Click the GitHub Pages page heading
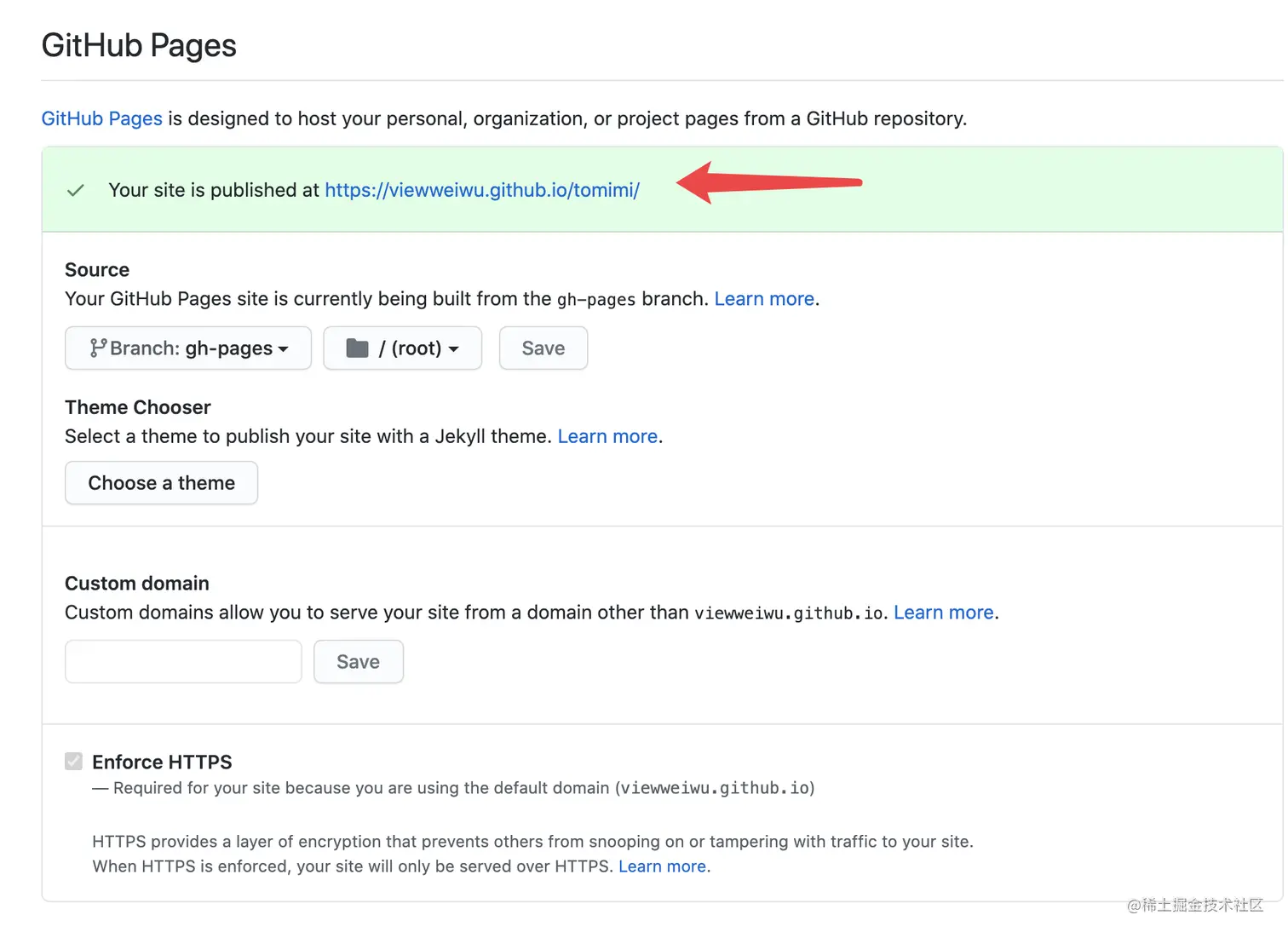This screenshot has width=1288, height=938. tap(139, 45)
